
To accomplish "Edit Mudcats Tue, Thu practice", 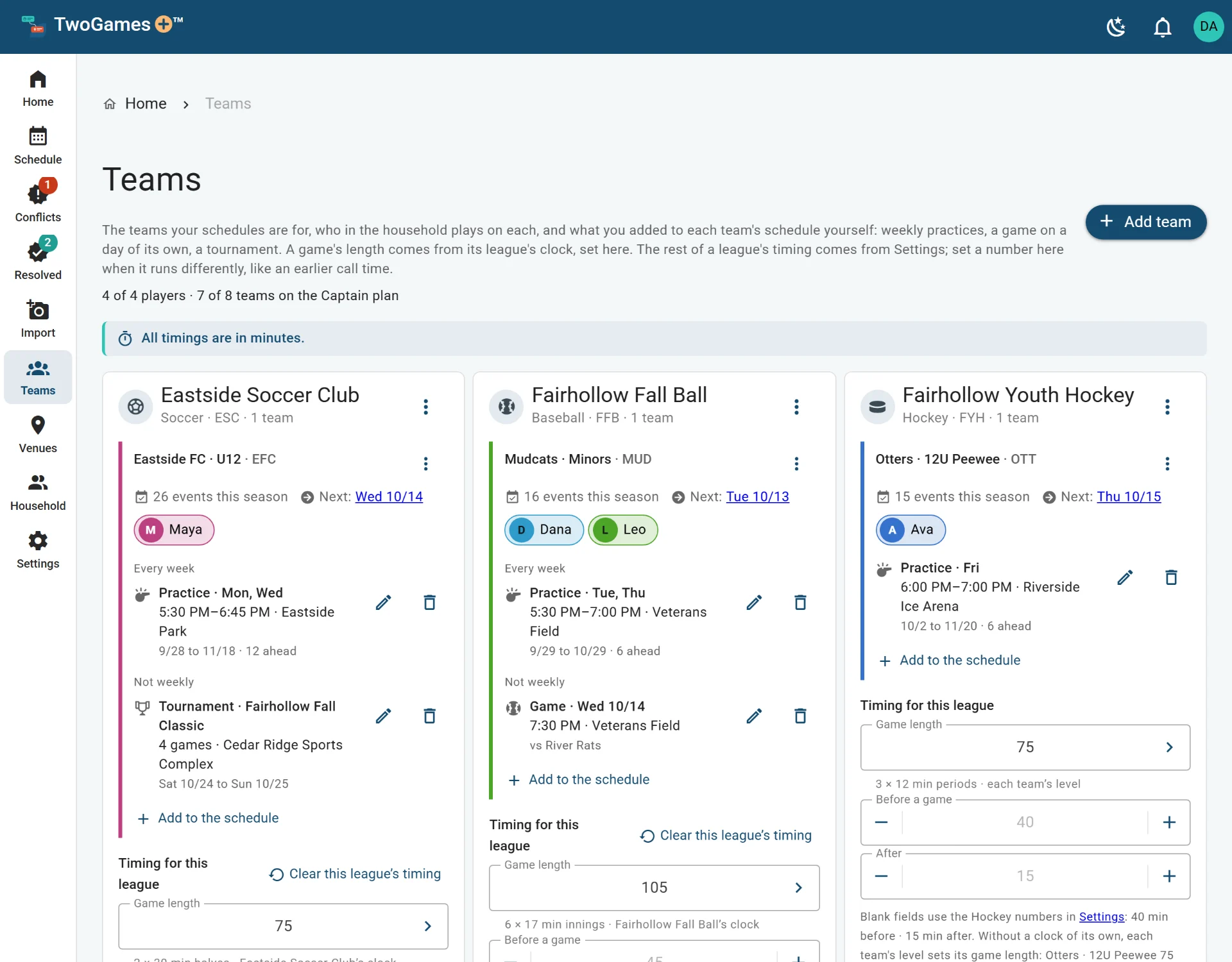I will pyautogui.click(x=754, y=603).
